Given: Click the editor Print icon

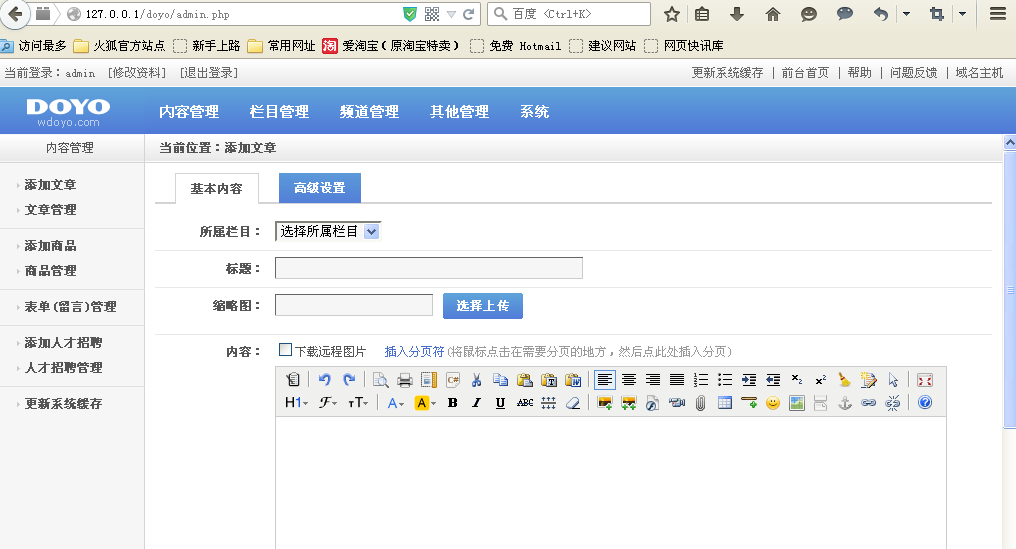Looking at the screenshot, I should [405, 380].
